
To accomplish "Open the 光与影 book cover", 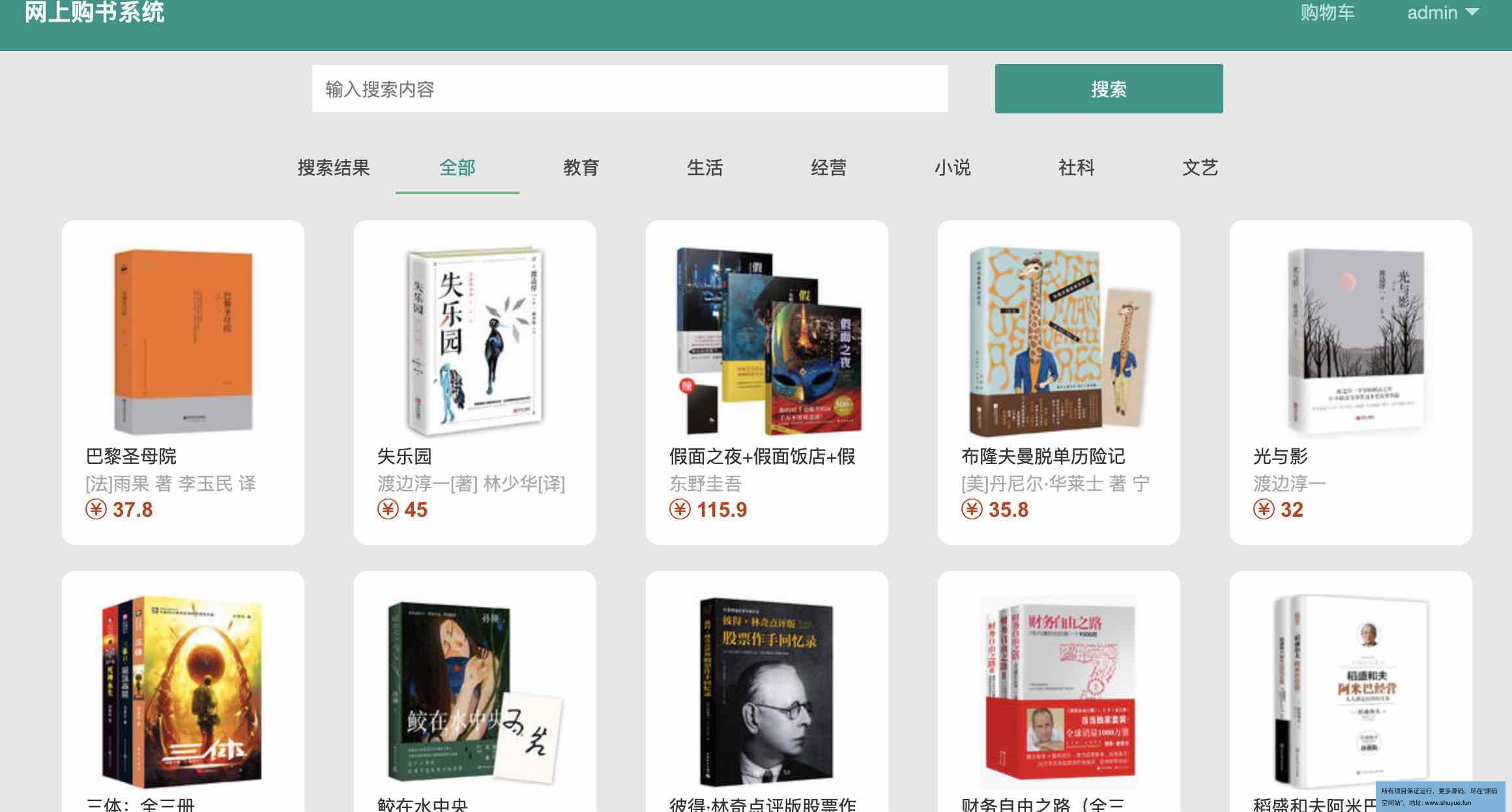I will coord(1351,341).
